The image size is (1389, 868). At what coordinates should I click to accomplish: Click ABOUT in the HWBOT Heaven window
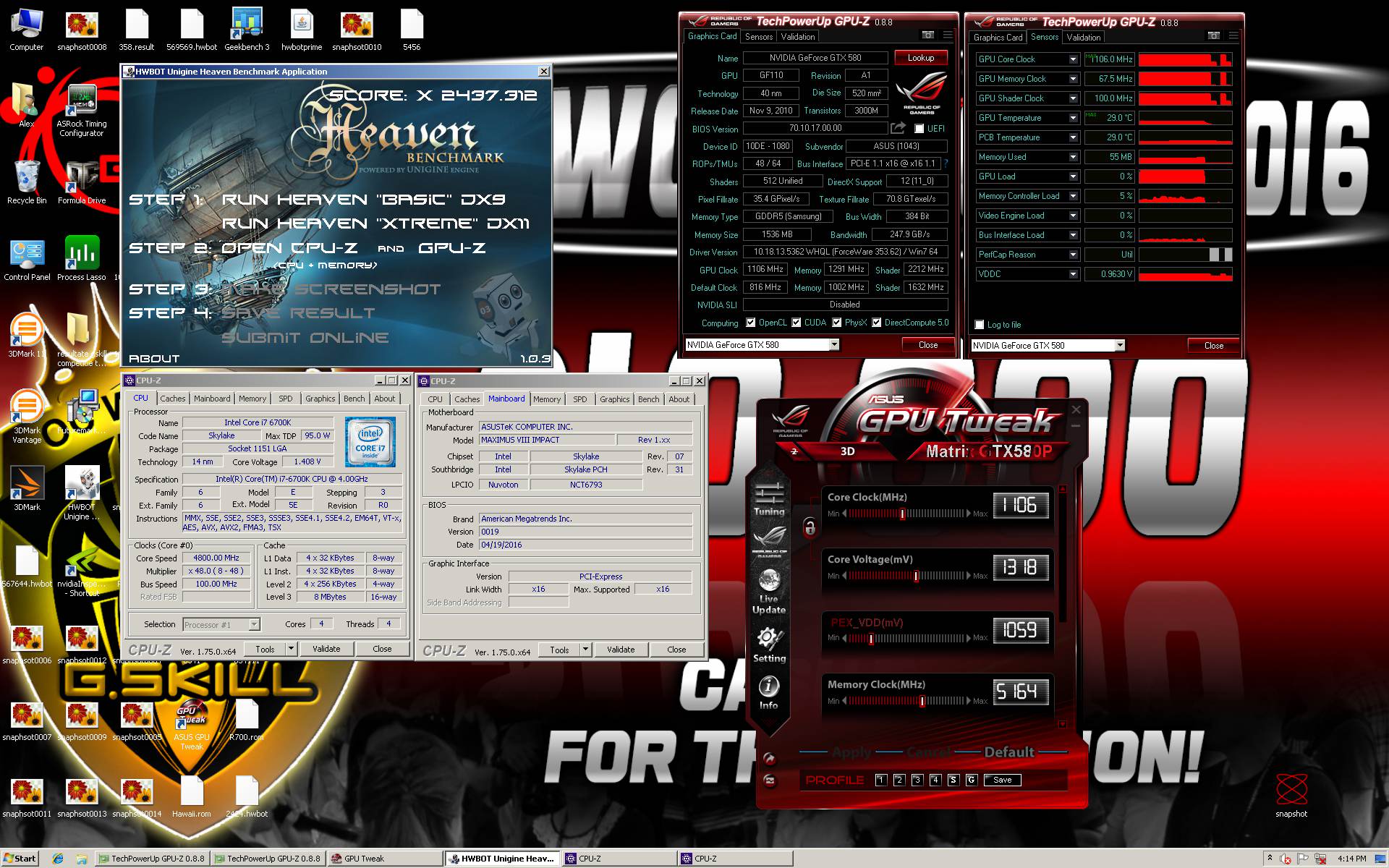154,358
